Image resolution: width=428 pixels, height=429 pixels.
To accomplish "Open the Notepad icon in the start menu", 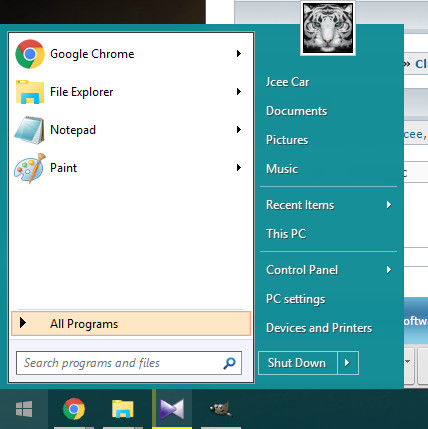I will coord(29,130).
